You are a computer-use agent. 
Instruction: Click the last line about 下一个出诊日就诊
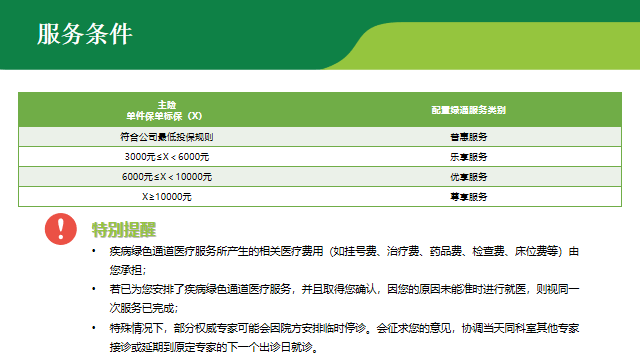pos(213,347)
